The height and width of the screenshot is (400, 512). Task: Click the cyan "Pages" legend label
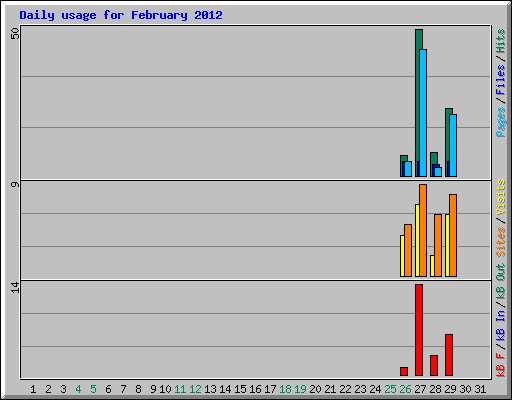point(500,122)
